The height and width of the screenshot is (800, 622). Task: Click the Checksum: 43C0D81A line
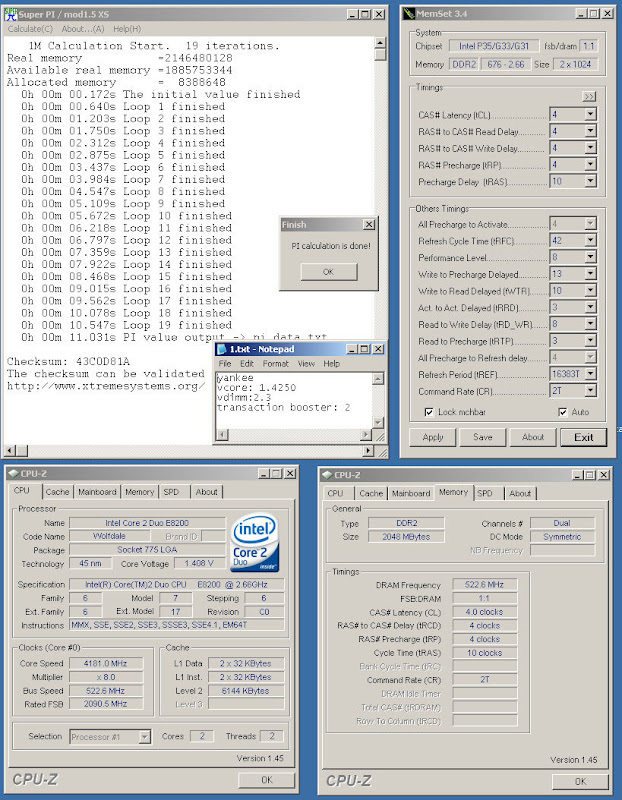pos(68,361)
